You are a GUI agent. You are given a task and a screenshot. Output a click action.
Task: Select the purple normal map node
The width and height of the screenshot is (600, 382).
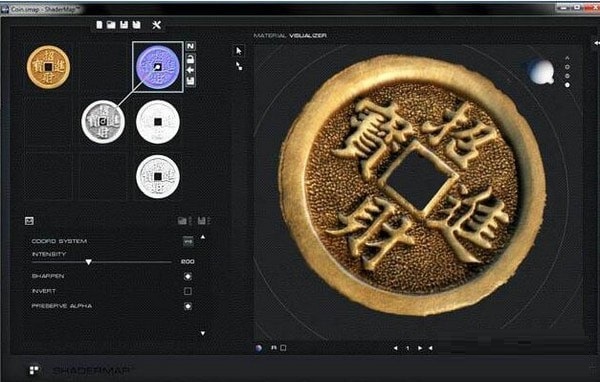tap(158, 67)
